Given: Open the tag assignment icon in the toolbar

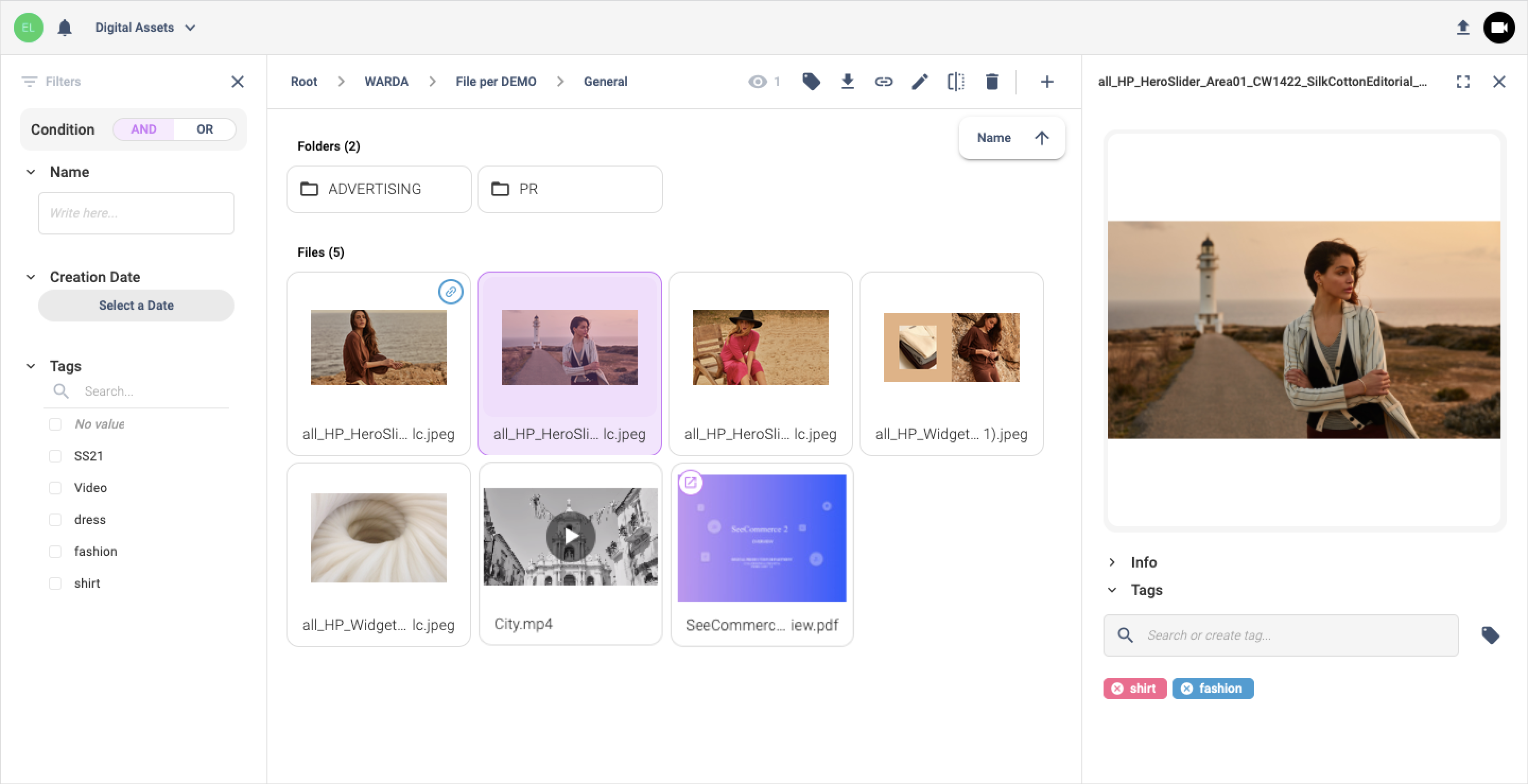Looking at the screenshot, I should (811, 82).
